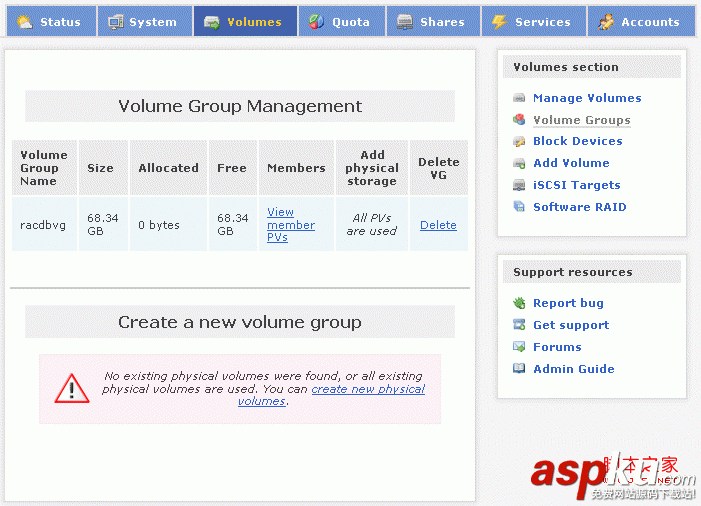The height and width of the screenshot is (506, 701).
Task: Click the Quota tab pie icon
Action: 317,21
